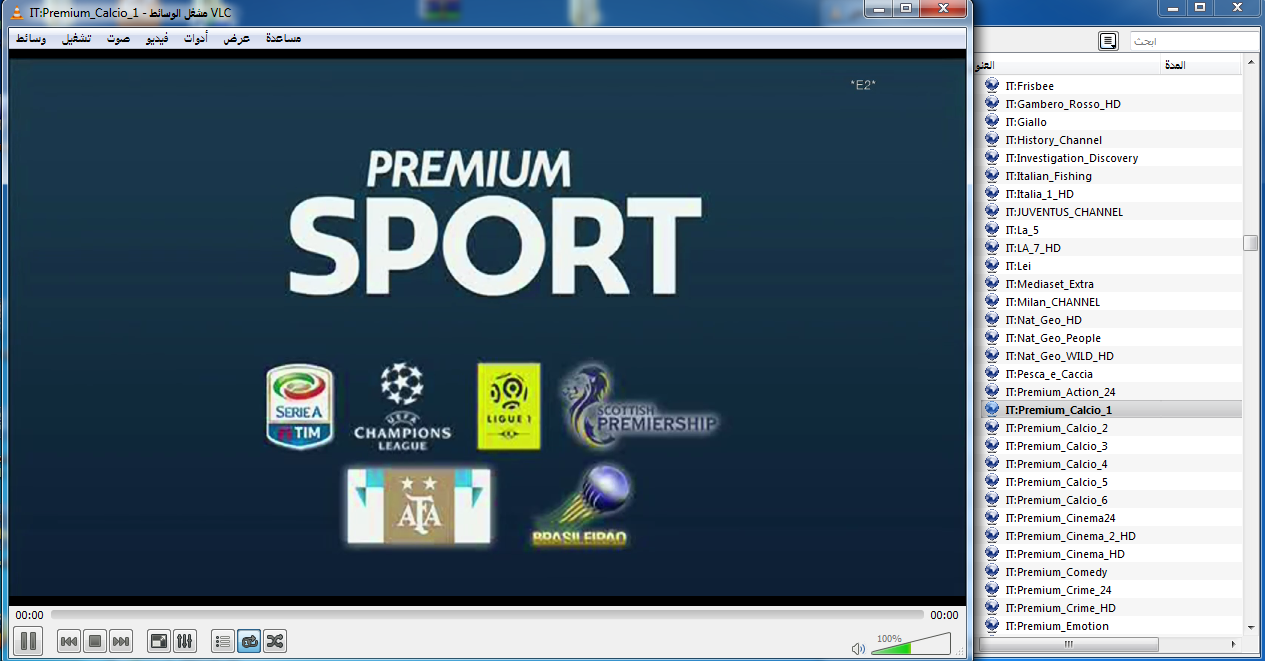Stop playback with the stop button
This screenshot has width=1265, height=661.
point(95,641)
